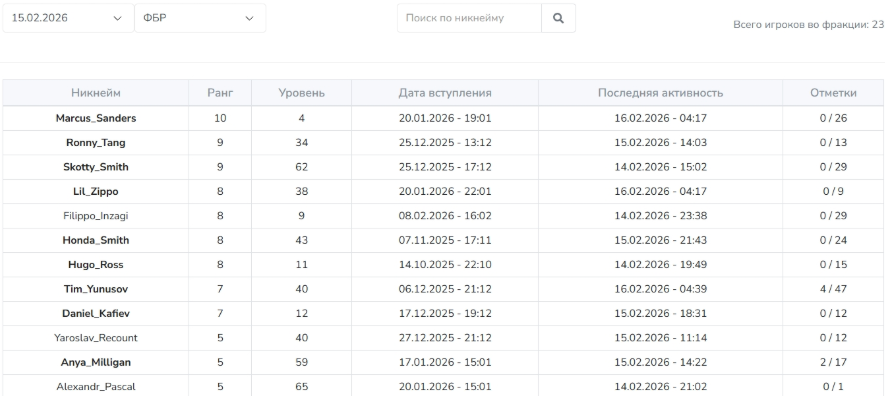Click join date 20.01.2026 - 15:01
The image size is (888, 411).
click(x=445, y=387)
